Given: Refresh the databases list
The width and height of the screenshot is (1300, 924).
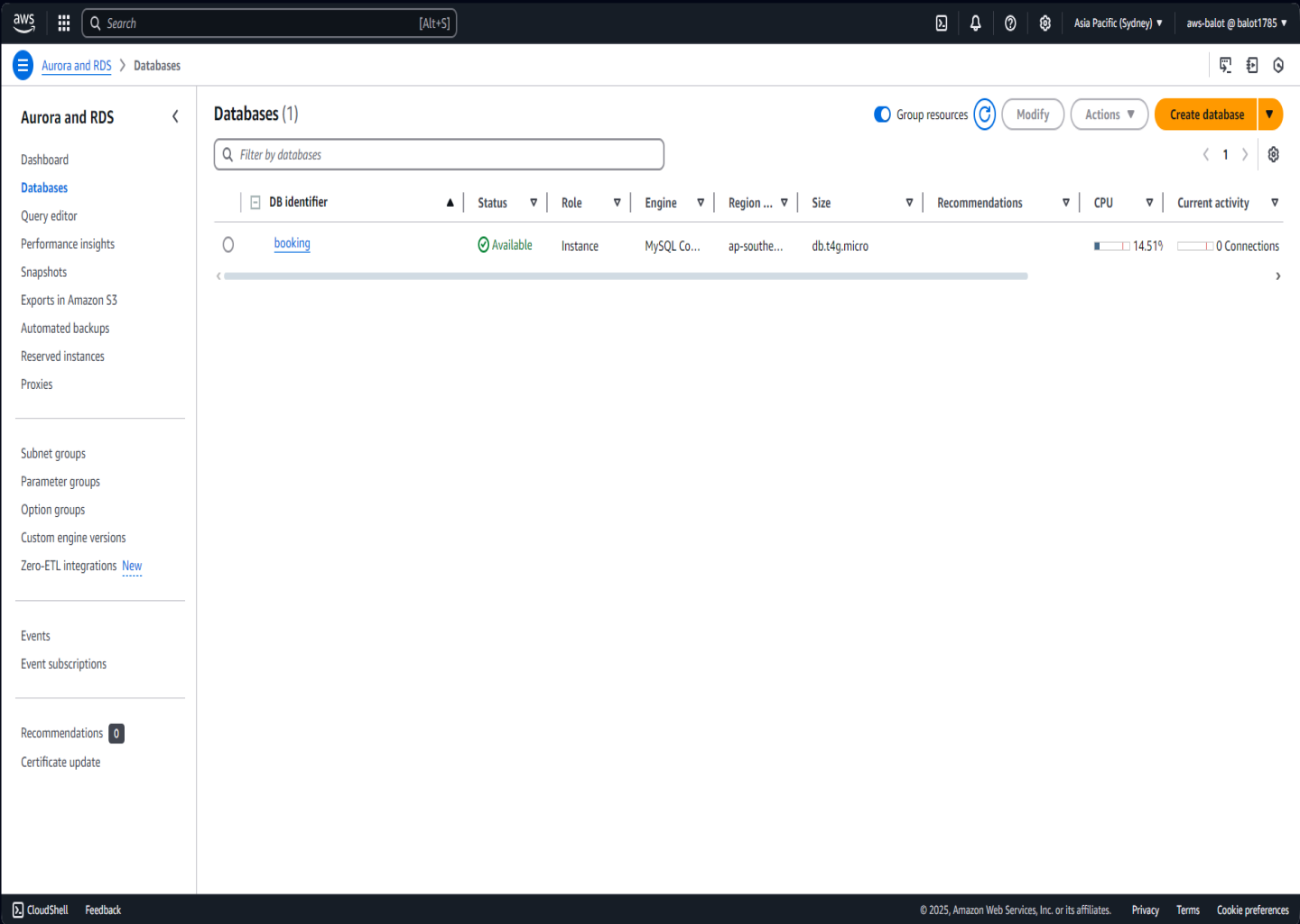Looking at the screenshot, I should tap(985, 115).
